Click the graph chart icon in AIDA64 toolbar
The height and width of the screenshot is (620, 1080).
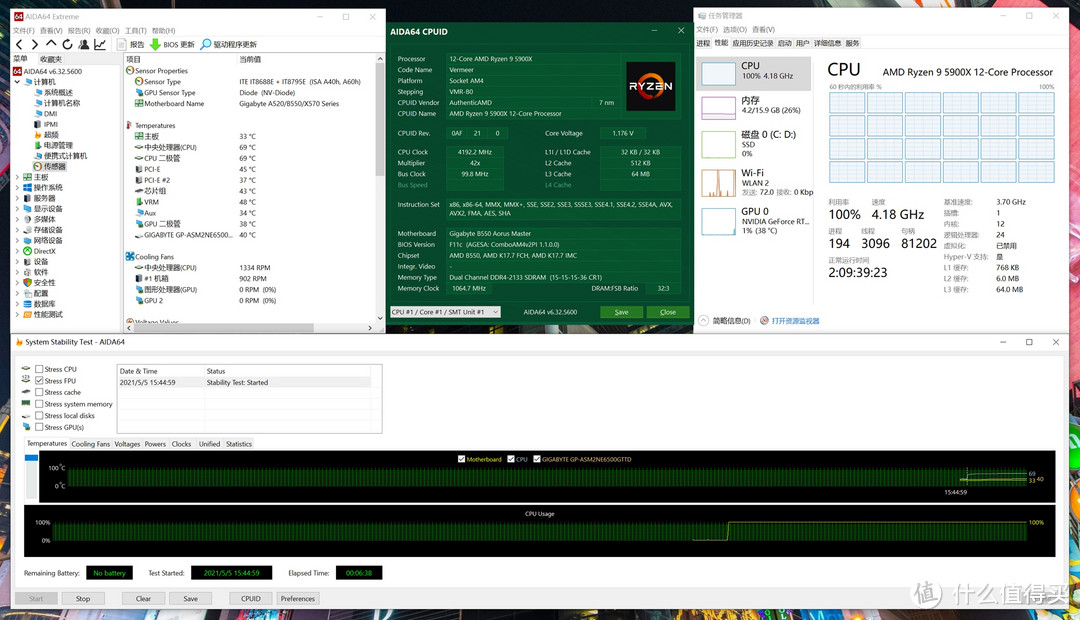[100, 44]
